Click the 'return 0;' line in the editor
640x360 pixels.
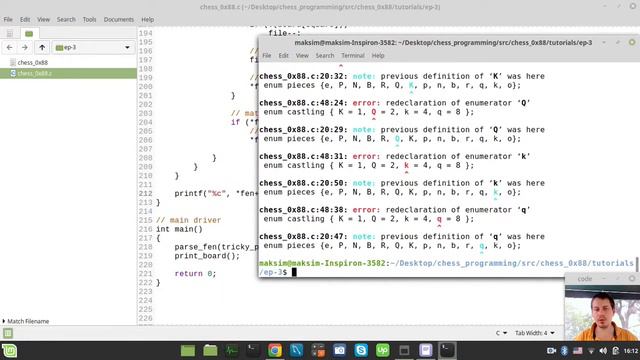click(x=195, y=274)
